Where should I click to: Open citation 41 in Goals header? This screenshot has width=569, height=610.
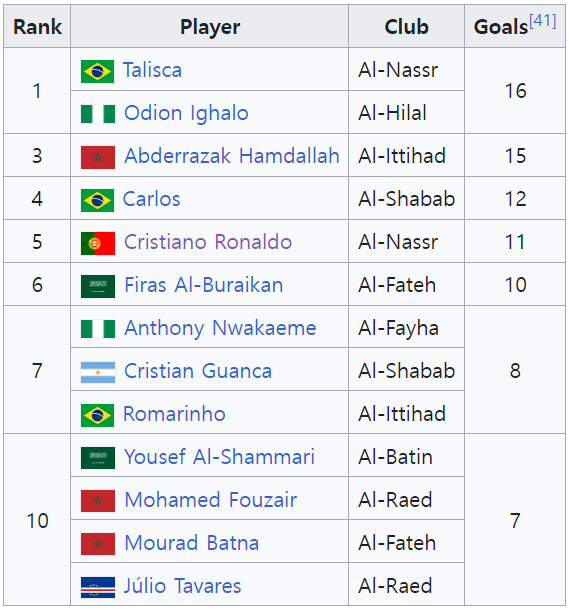[543, 20]
